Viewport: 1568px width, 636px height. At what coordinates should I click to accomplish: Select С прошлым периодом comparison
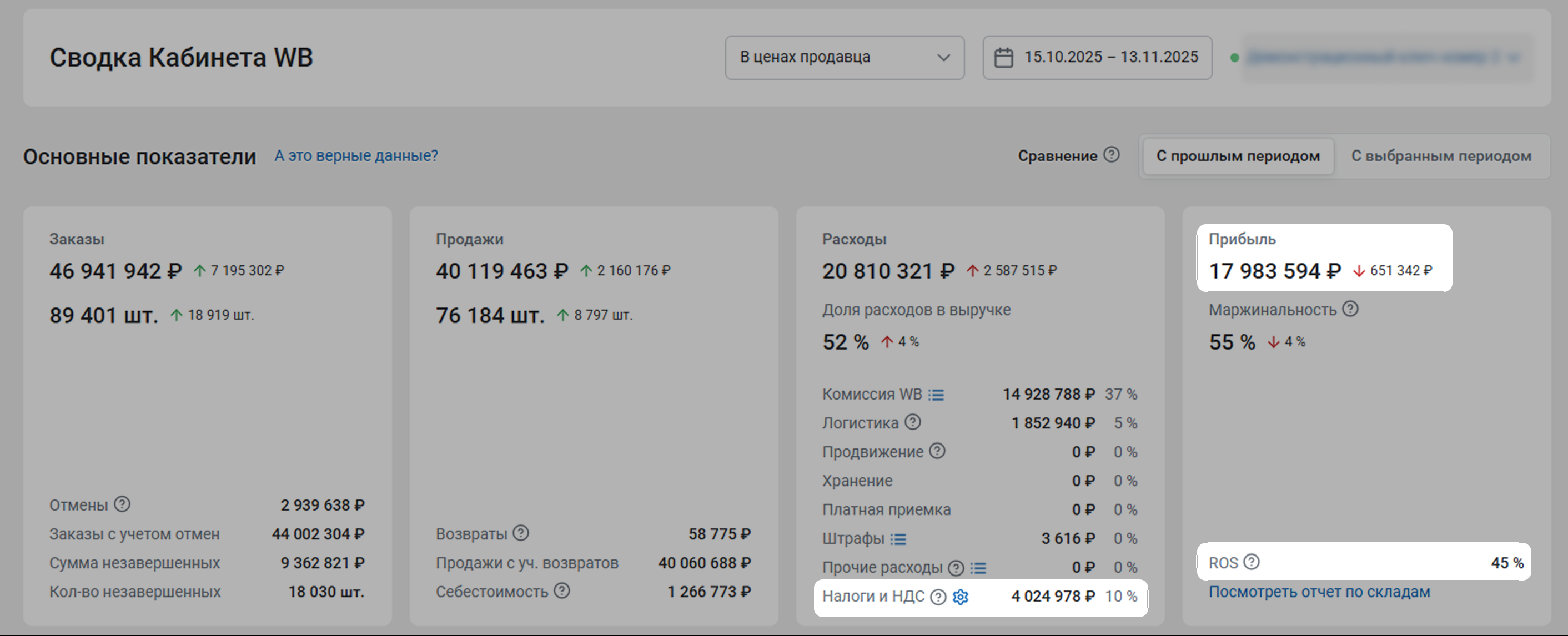click(x=1238, y=157)
